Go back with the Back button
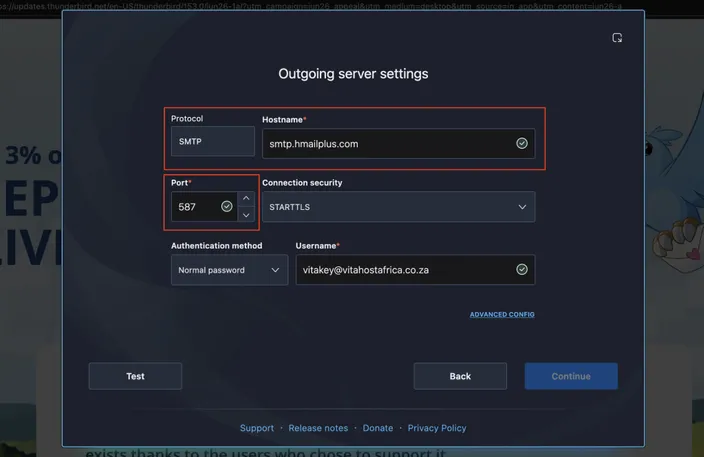The width and height of the screenshot is (704, 457). point(460,376)
